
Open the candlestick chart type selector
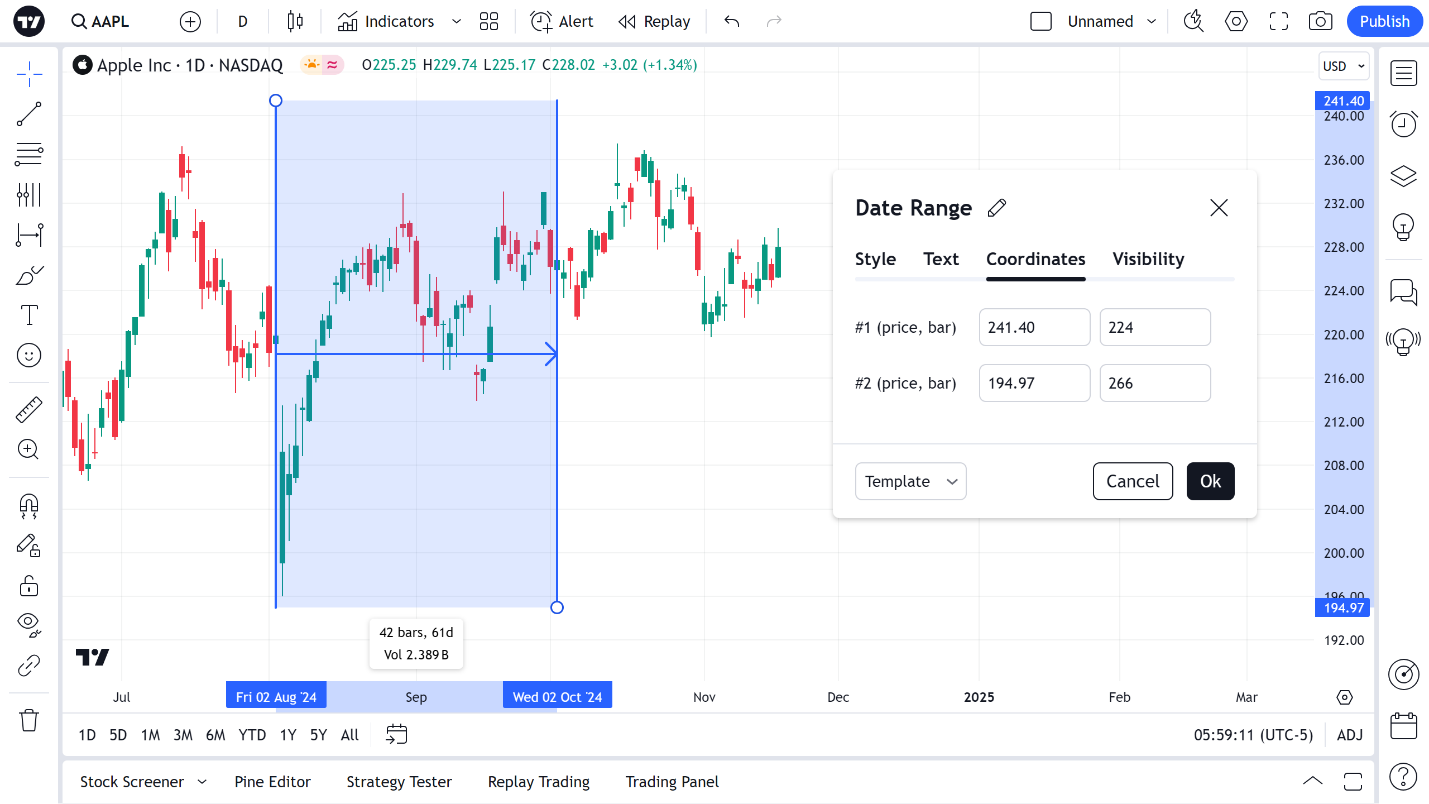click(x=294, y=21)
